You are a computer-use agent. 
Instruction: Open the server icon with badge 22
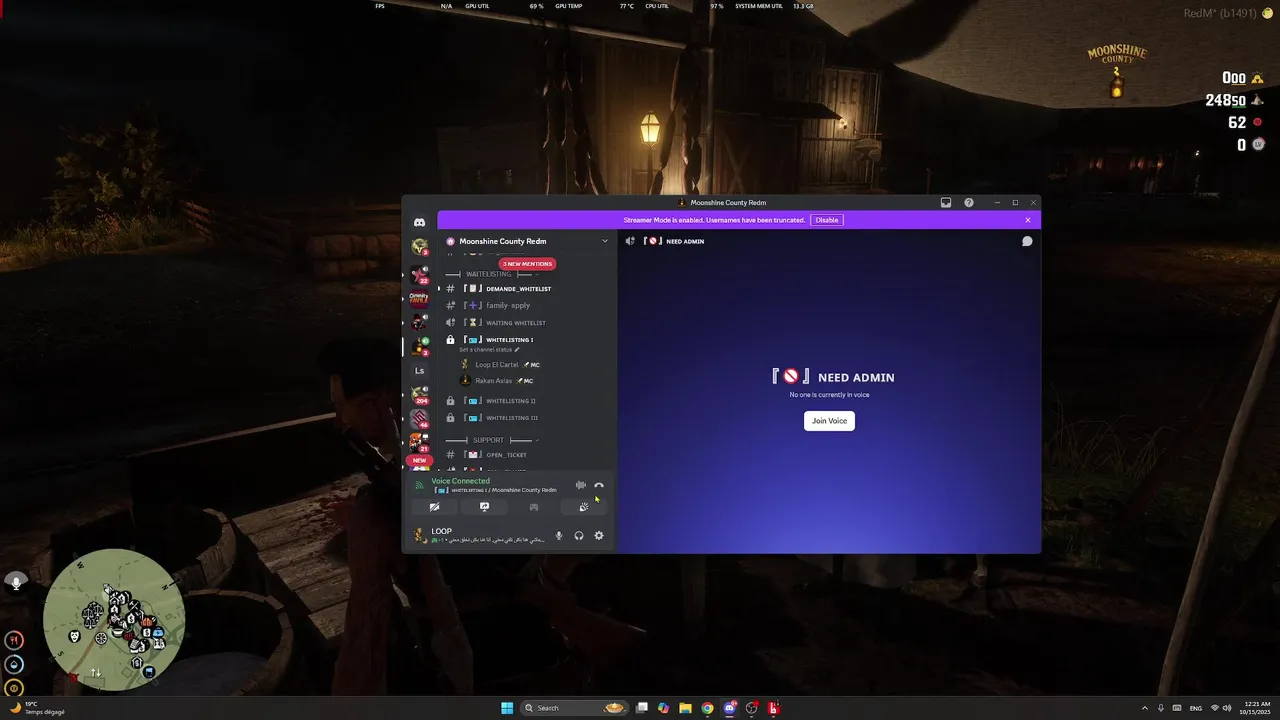tap(420, 274)
